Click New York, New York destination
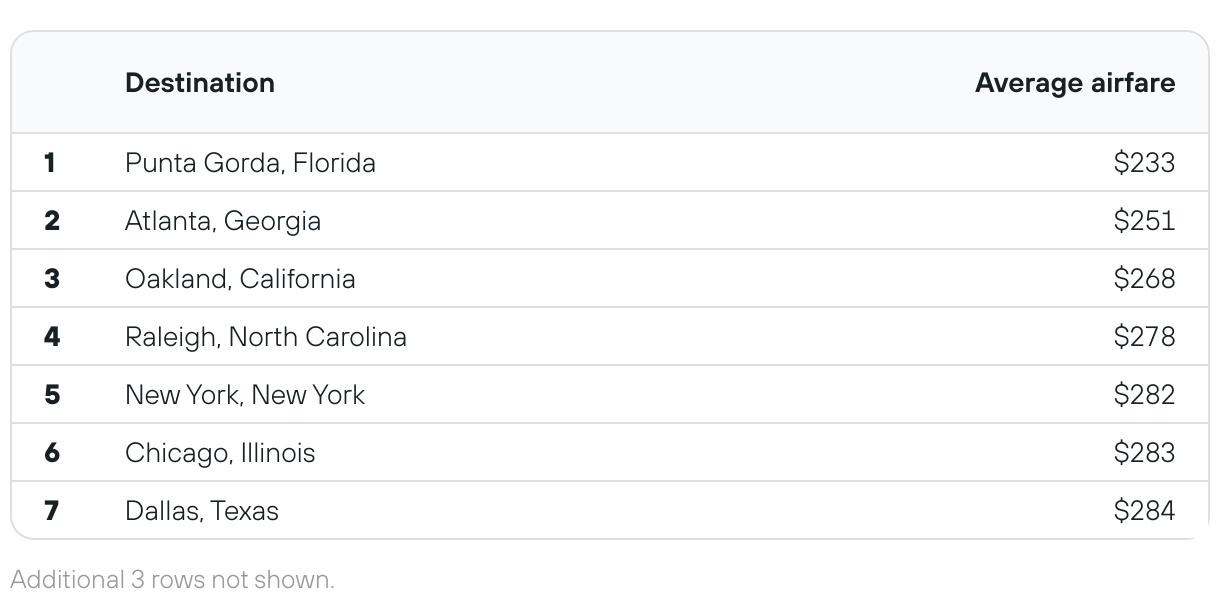The height and width of the screenshot is (606, 1220). (245, 394)
